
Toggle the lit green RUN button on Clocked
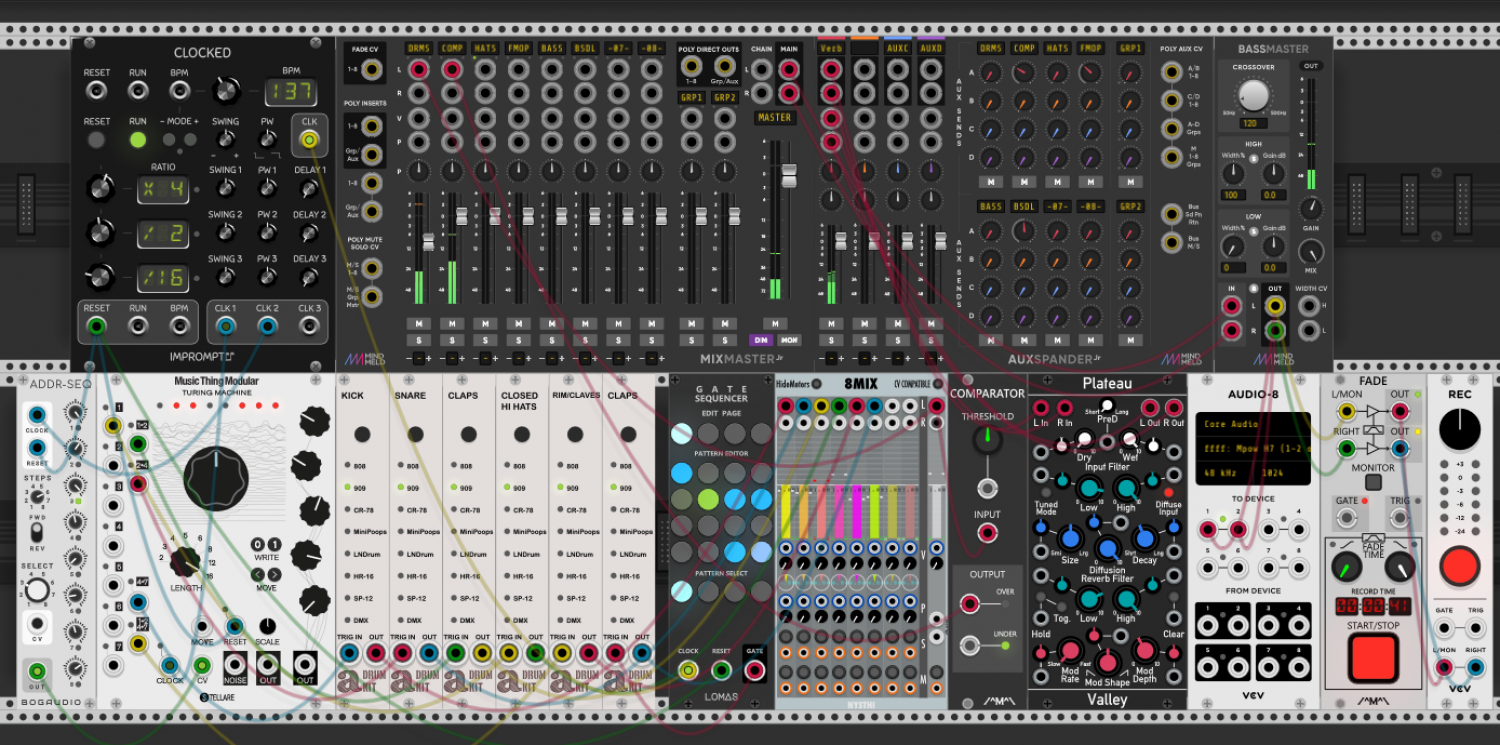tap(138, 140)
